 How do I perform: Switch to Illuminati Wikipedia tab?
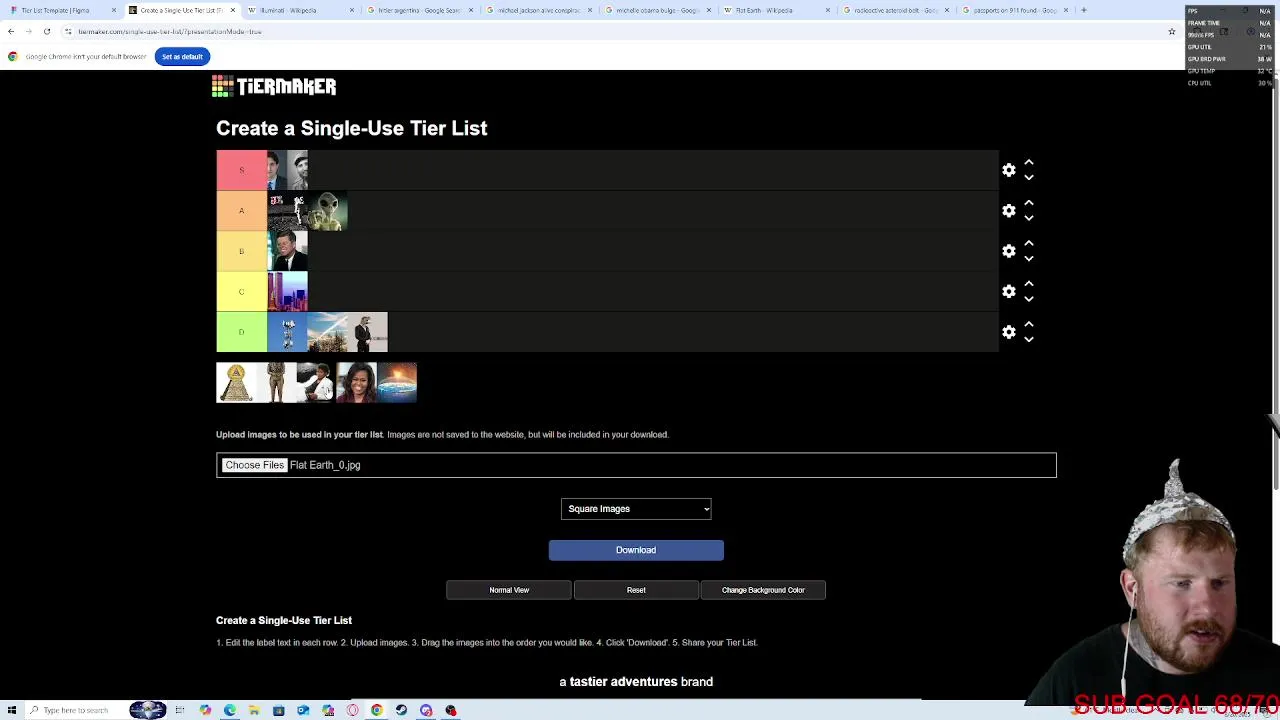pos(300,10)
